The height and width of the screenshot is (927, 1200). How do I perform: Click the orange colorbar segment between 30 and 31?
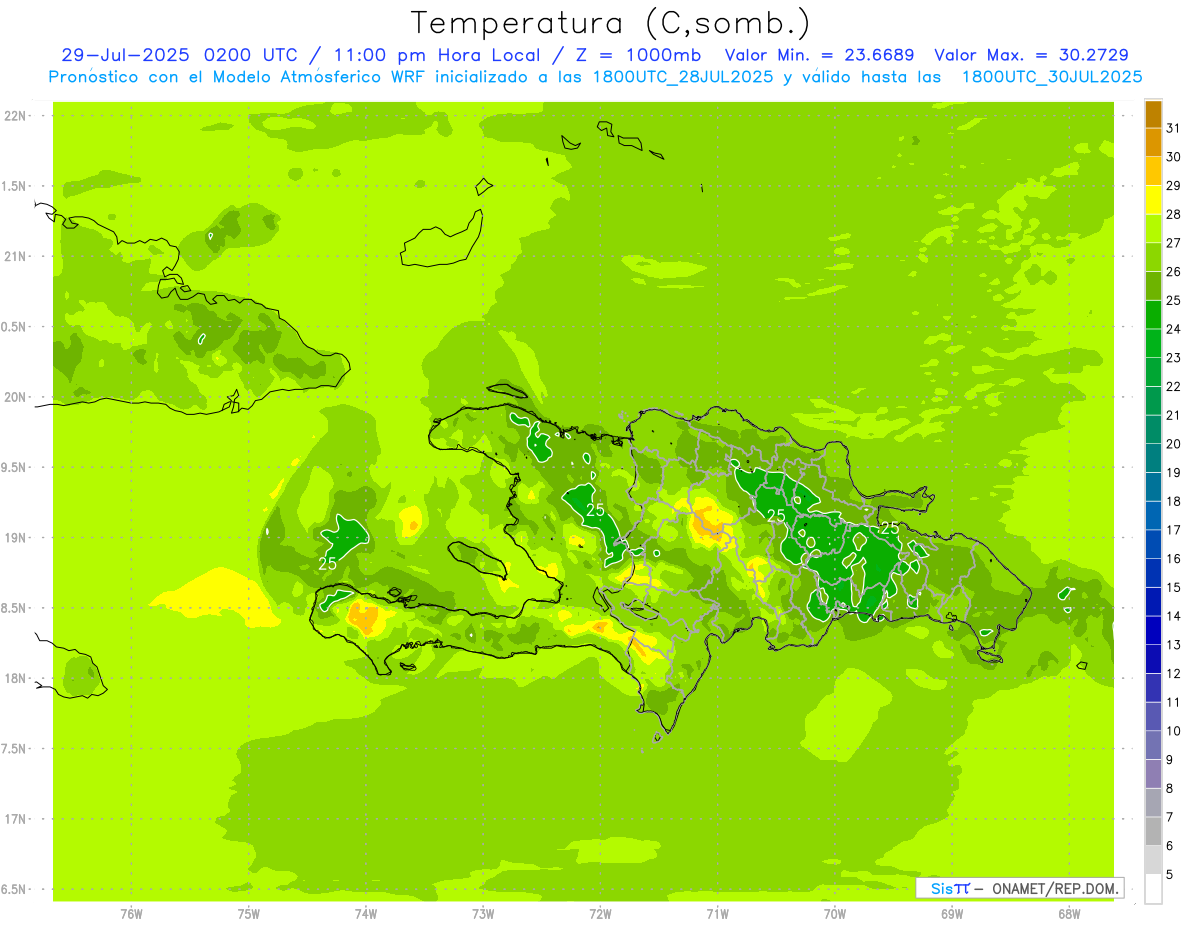click(x=1153, y=142)
